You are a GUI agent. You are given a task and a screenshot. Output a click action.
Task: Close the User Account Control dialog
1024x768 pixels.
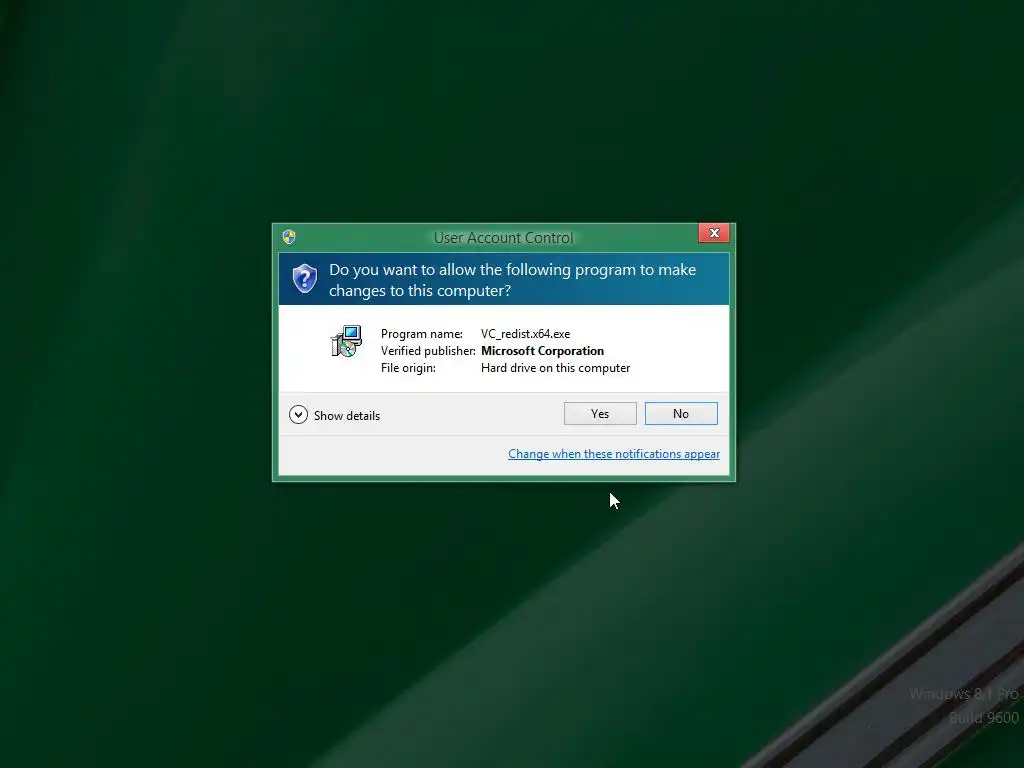714,233
